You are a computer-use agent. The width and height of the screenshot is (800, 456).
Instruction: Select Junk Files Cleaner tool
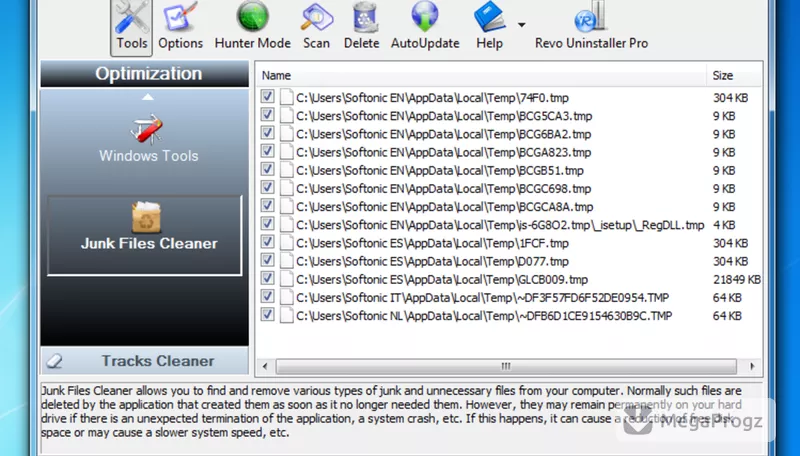pos(145,235)
